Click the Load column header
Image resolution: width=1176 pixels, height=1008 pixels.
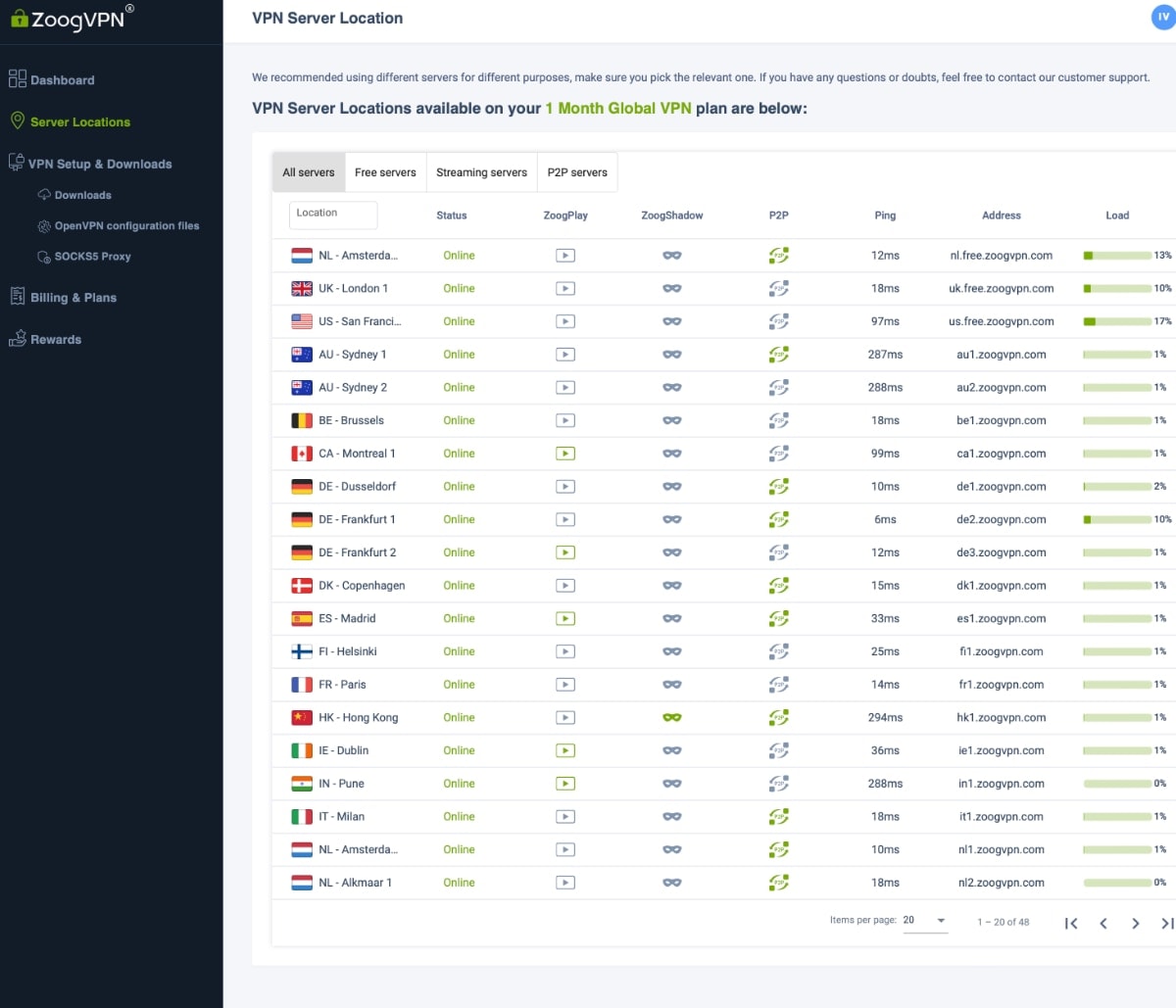(1117, 216)
